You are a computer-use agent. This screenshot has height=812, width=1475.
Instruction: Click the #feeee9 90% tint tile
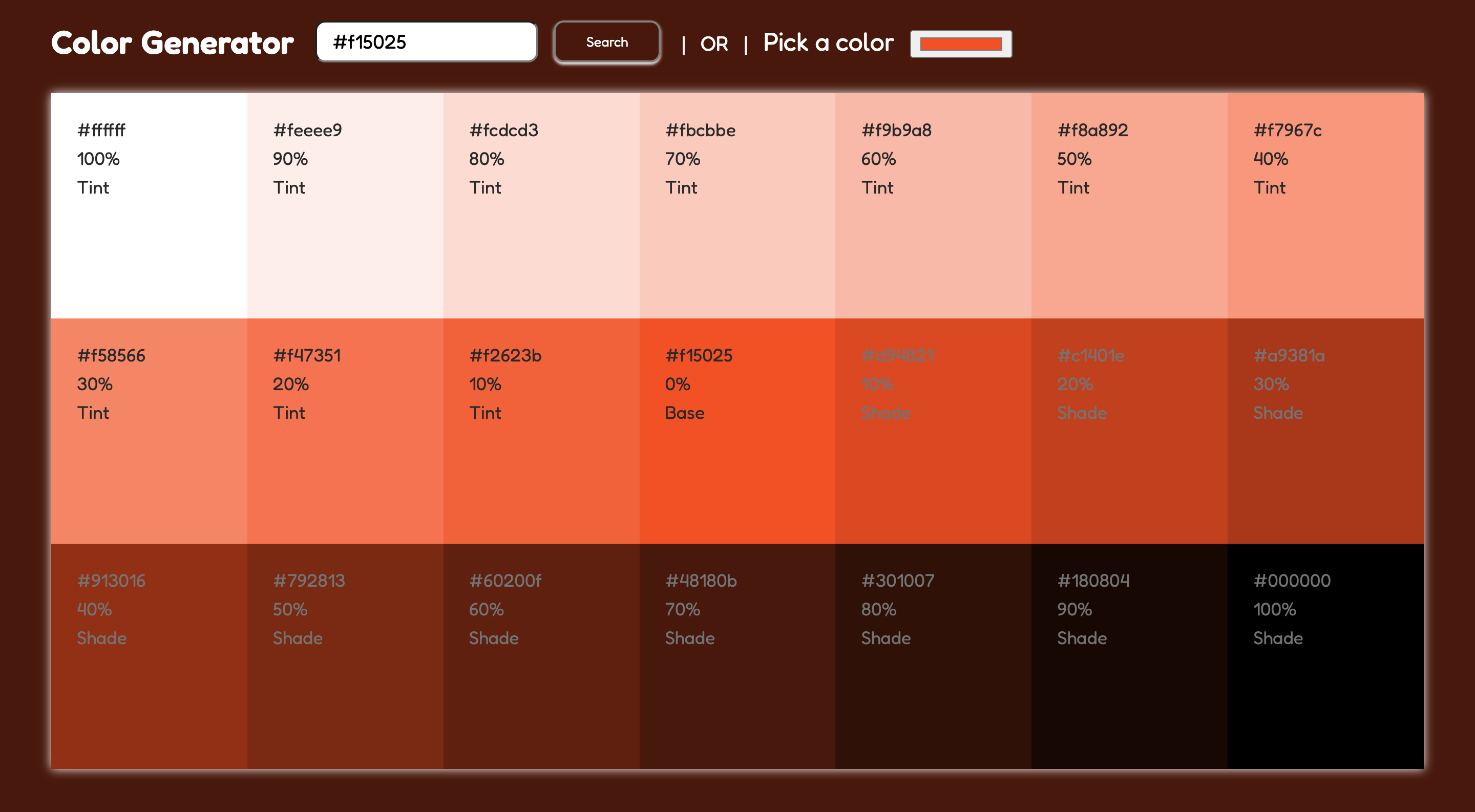pos(345,206)
